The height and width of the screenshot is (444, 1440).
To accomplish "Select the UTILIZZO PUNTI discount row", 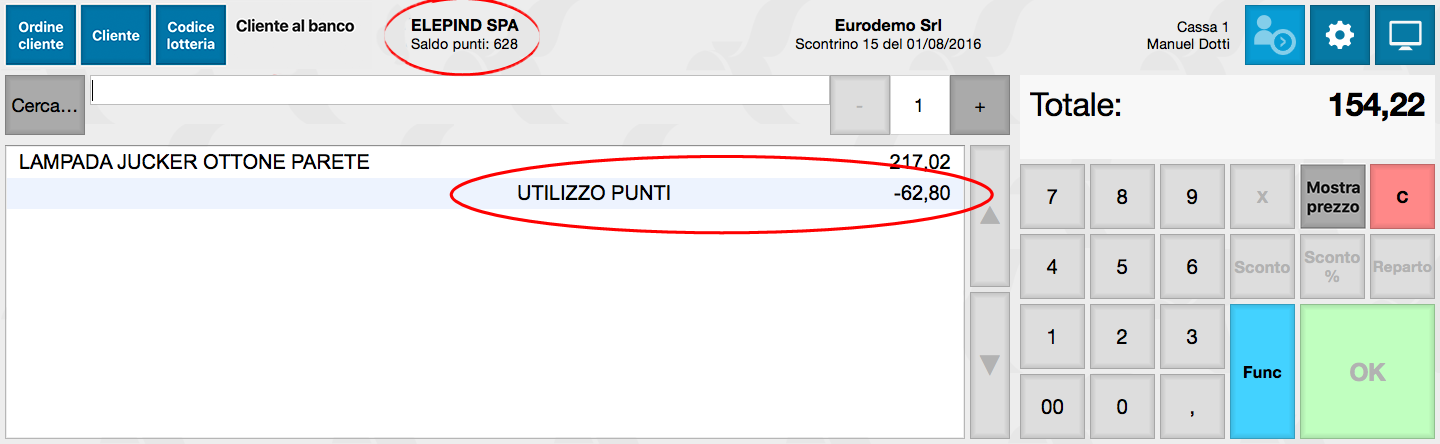I will pos(485,194).
